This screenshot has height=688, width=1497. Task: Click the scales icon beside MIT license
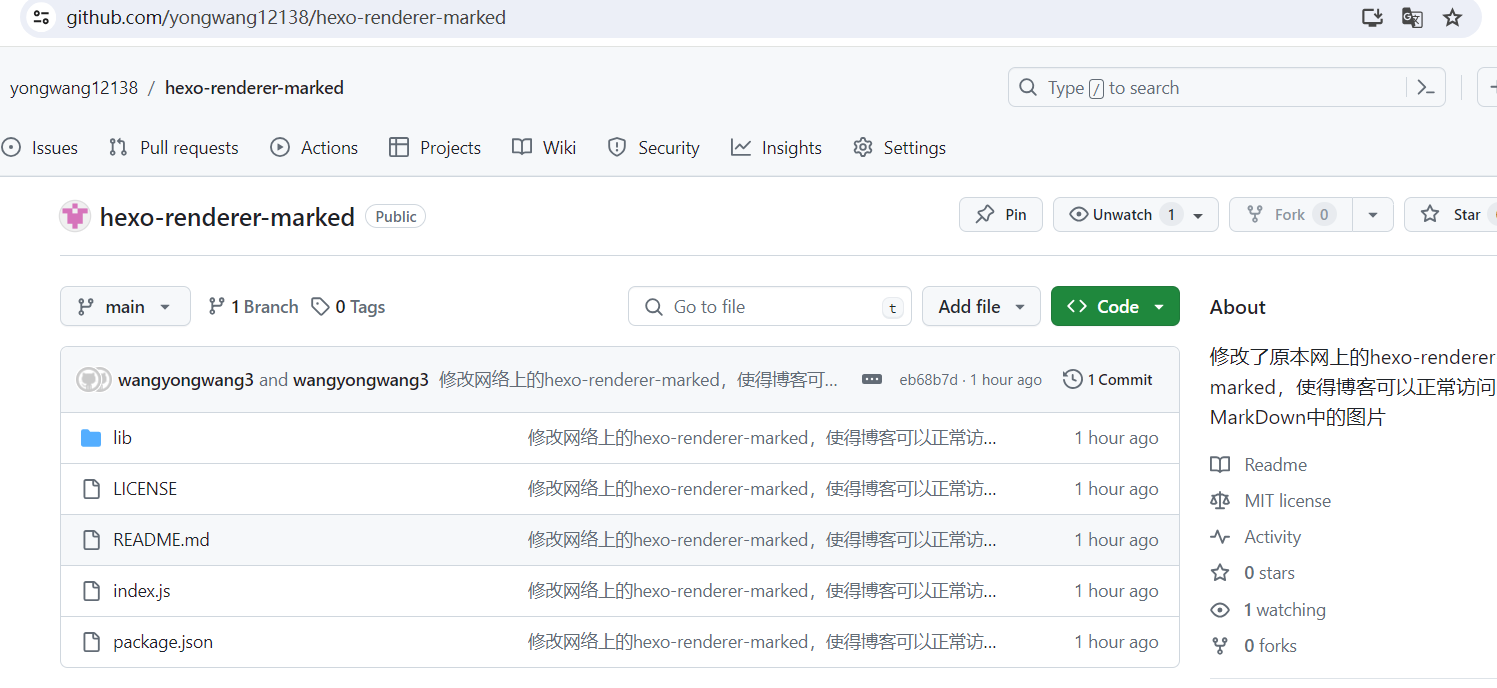coord(1220,501)
